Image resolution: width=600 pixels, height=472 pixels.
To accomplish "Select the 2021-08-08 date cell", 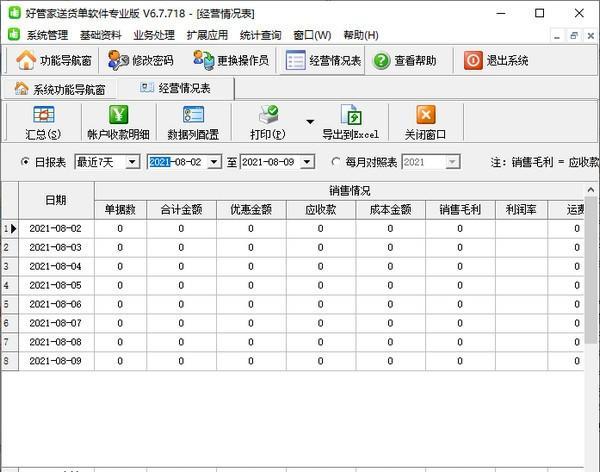I will [x=56, y=342].
